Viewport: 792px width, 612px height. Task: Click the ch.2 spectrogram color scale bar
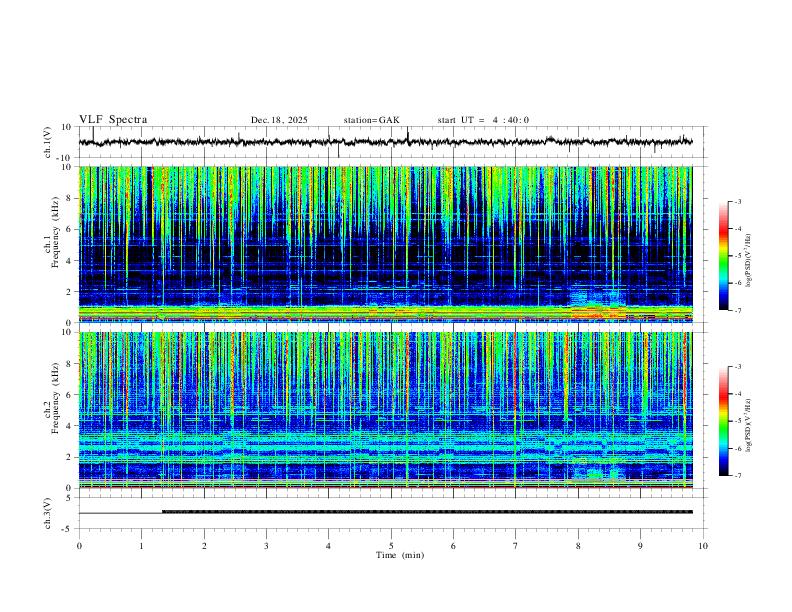click(x=723, y=421)
